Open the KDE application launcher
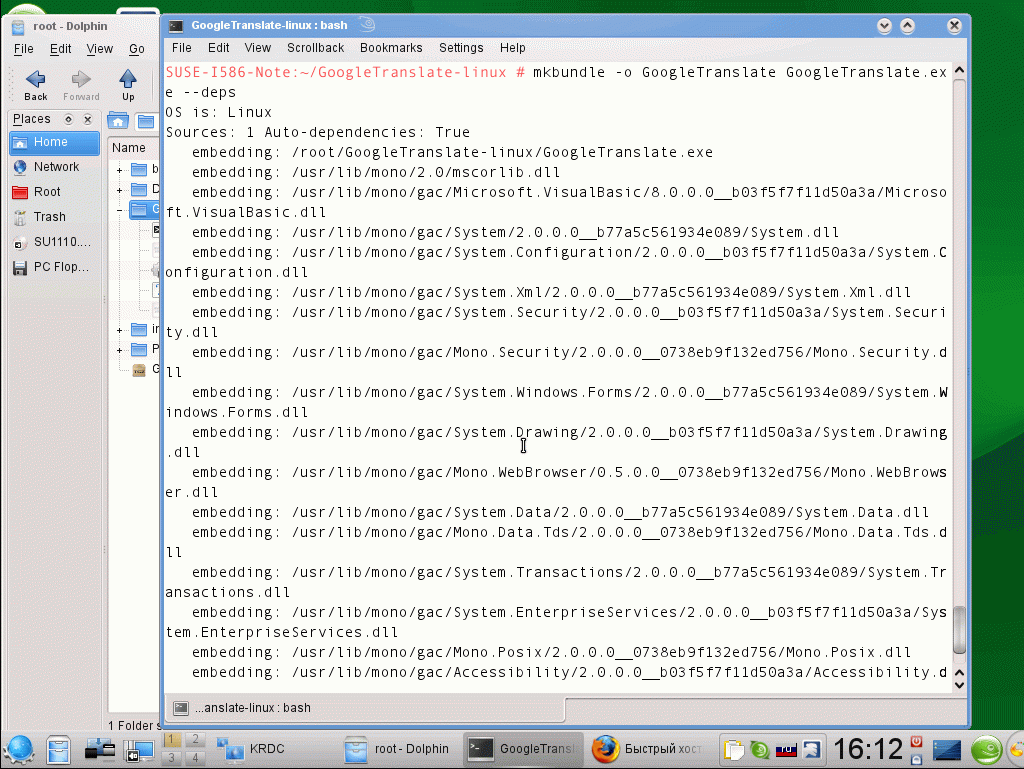1024x769 pixels. (20, 749)
